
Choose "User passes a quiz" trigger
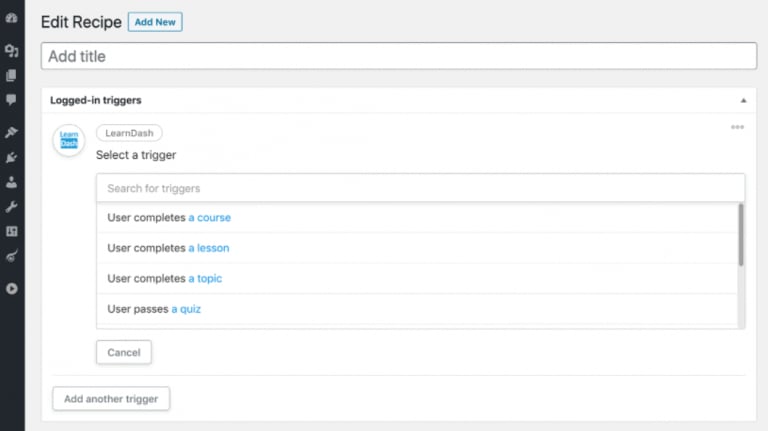154,309
